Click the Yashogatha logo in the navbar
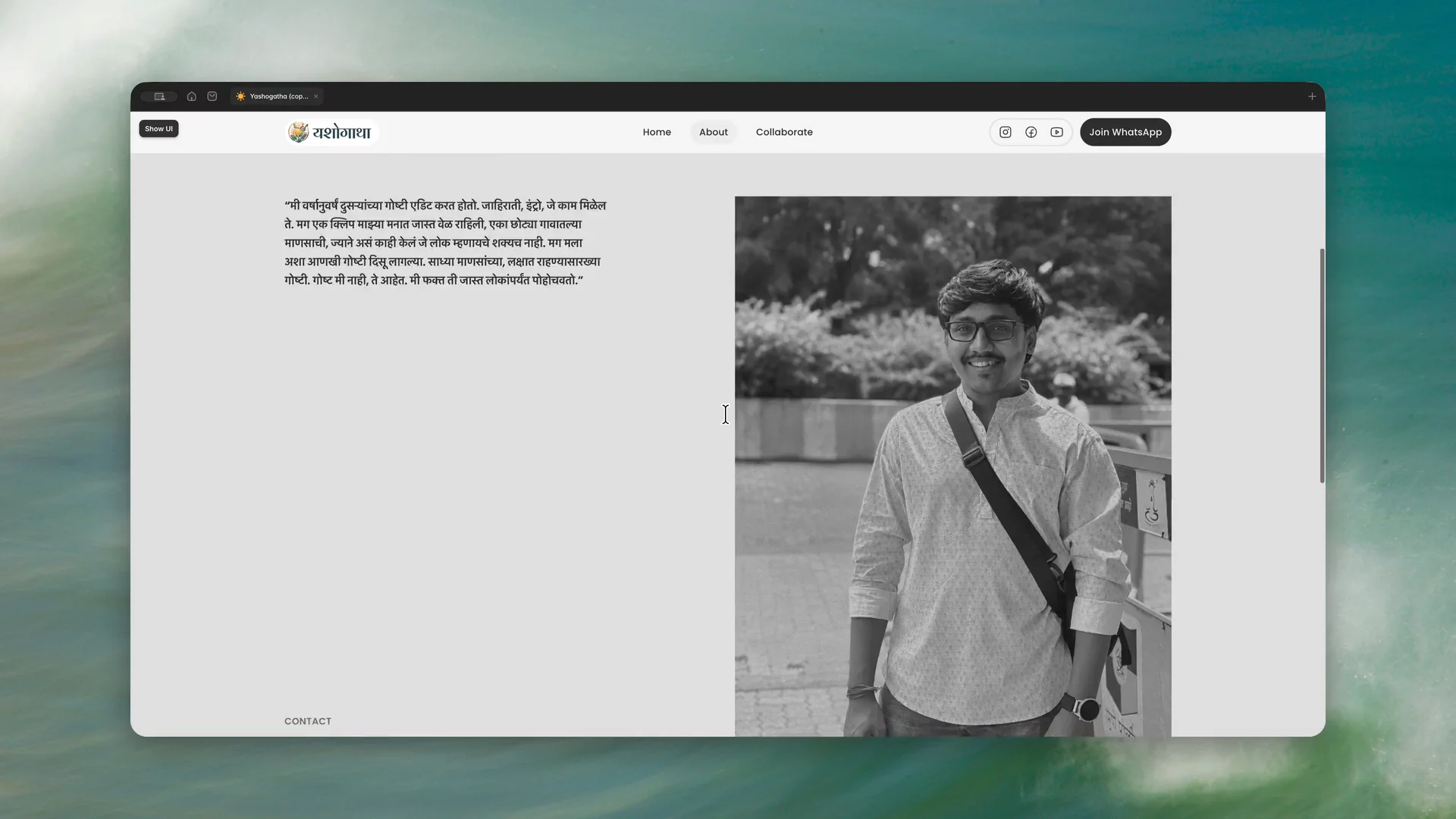 tap(331, 132)
